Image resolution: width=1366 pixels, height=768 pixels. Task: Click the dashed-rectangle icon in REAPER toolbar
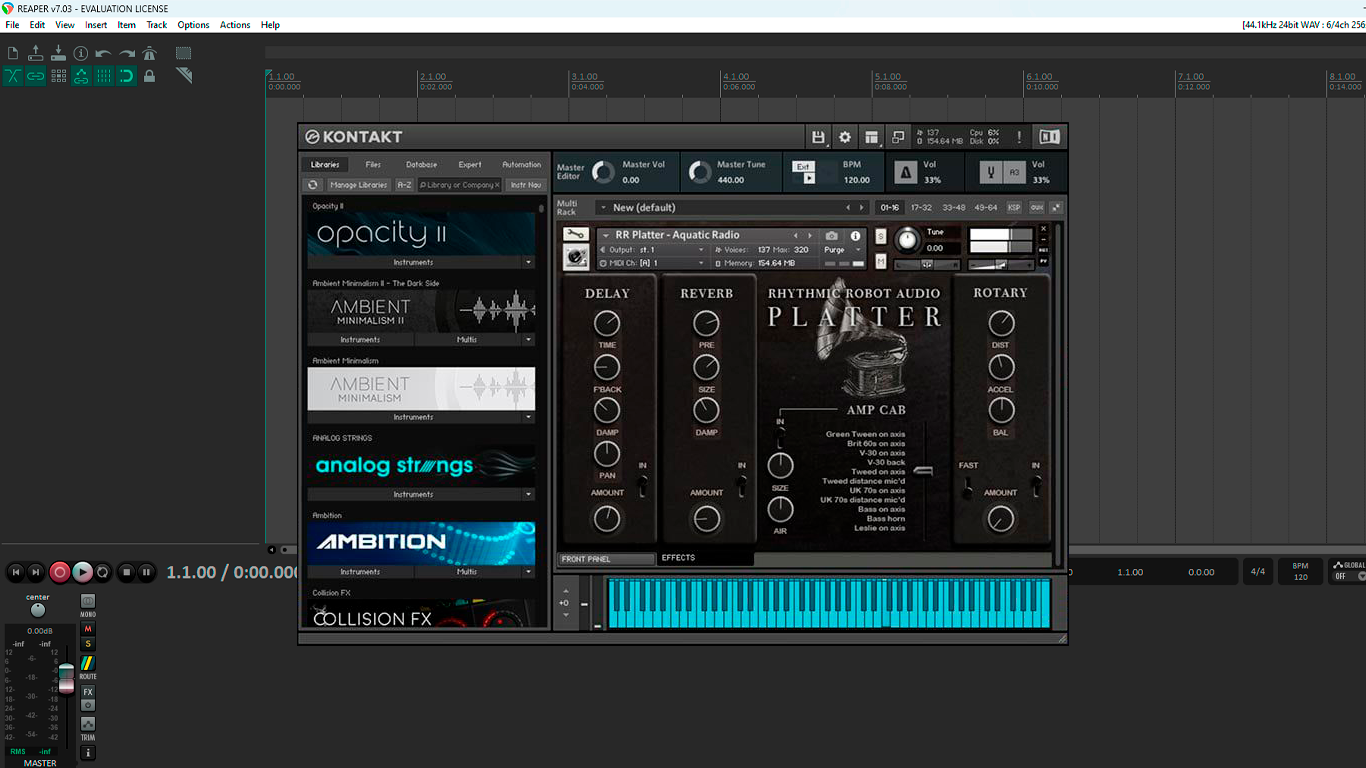tap(184, 53)
